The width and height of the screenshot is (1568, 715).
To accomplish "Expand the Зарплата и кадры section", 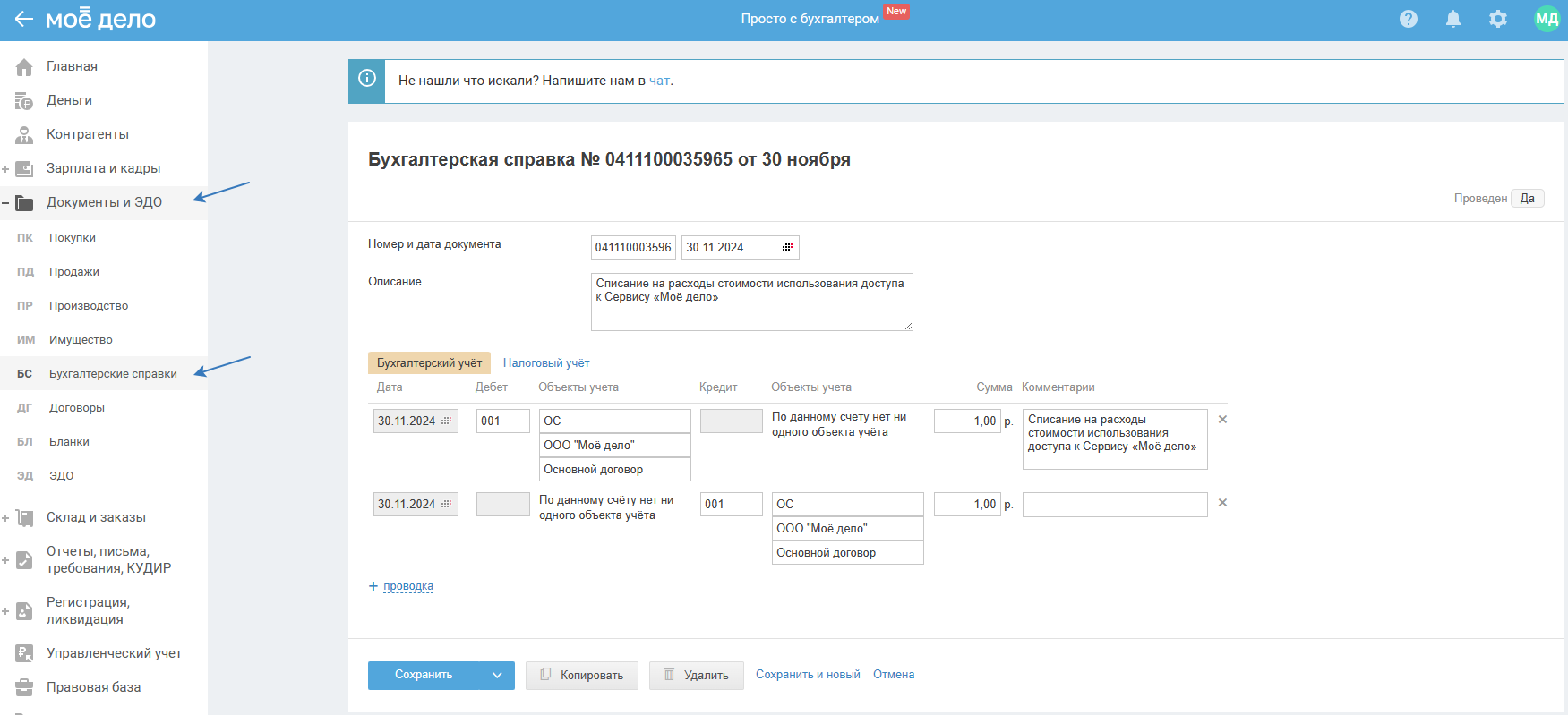I will click(x=5, y=169).
